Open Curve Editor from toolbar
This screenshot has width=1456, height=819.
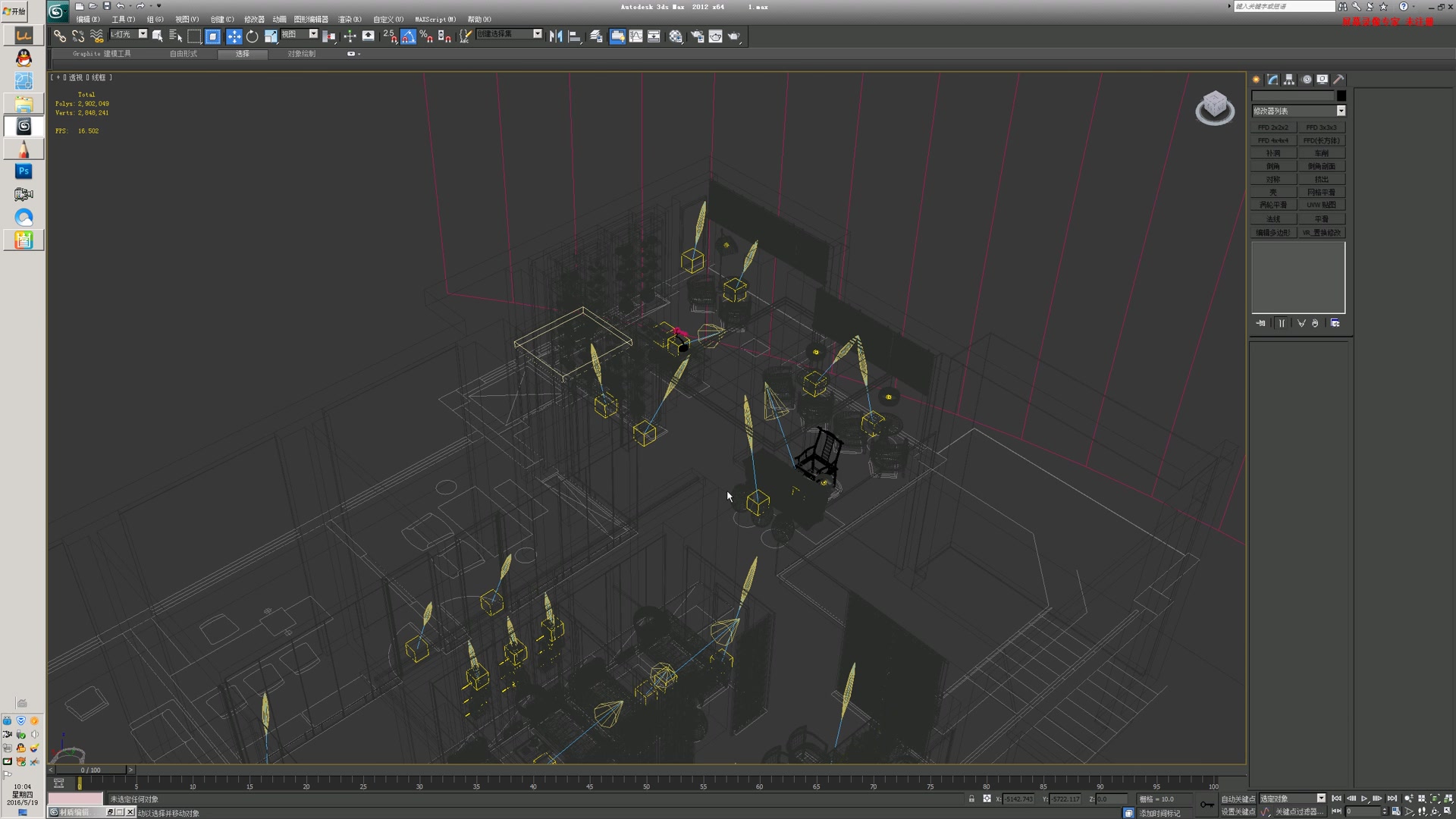[x=635, y=36]
